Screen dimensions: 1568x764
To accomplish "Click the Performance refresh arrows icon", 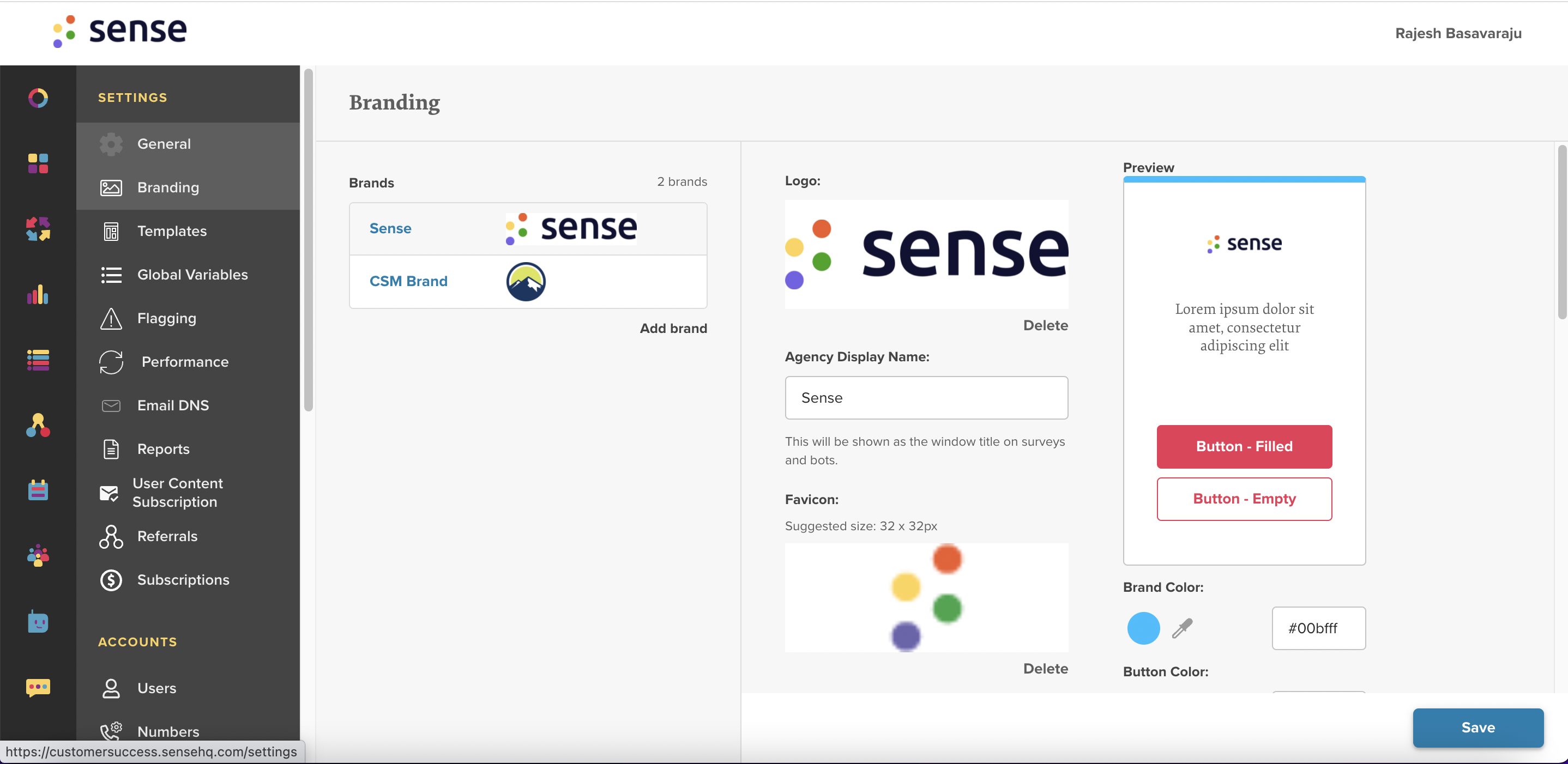I will pyautogui.click(x=110, y=362).
